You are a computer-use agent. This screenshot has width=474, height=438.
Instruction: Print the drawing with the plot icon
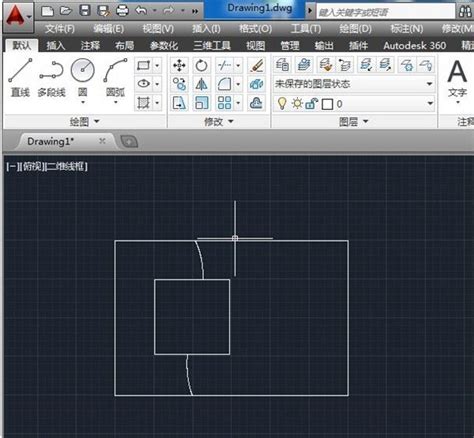[x=122, y=11]
